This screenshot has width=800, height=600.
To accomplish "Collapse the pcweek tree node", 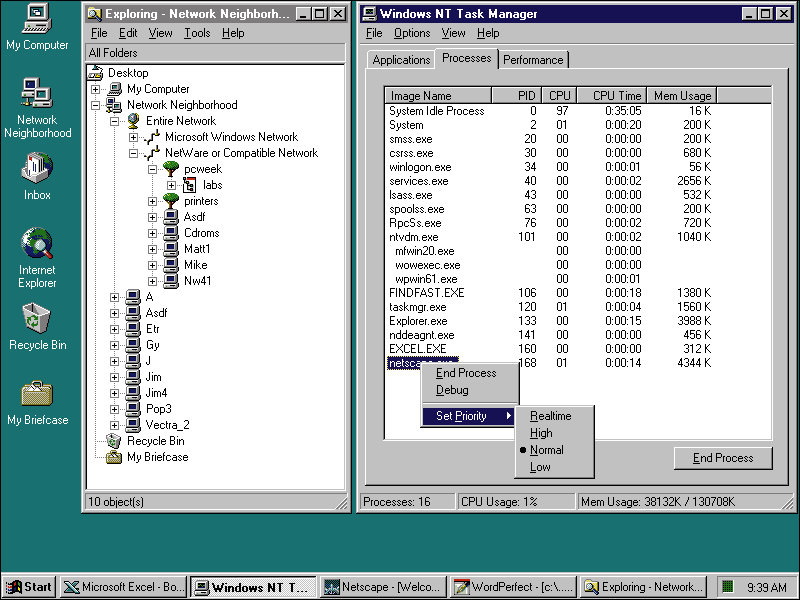I will pyautogui.click(x=152, y=169).
